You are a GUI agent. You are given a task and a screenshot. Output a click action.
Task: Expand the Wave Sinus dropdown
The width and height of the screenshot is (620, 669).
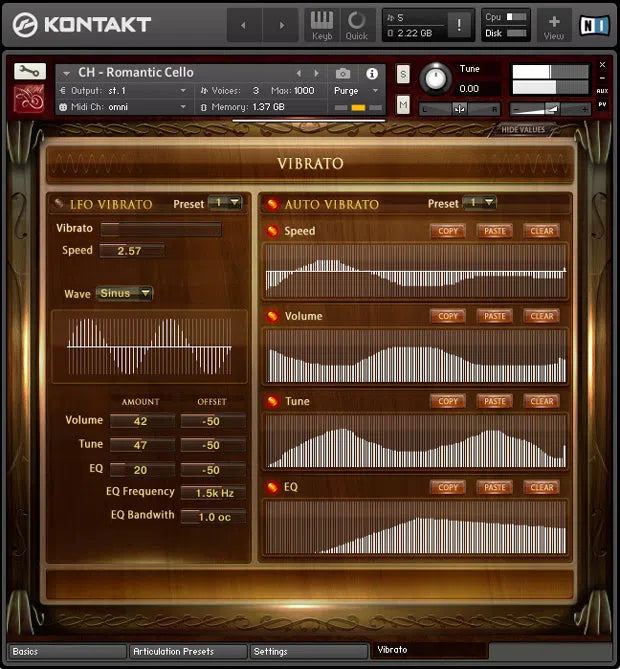[124, 294]
